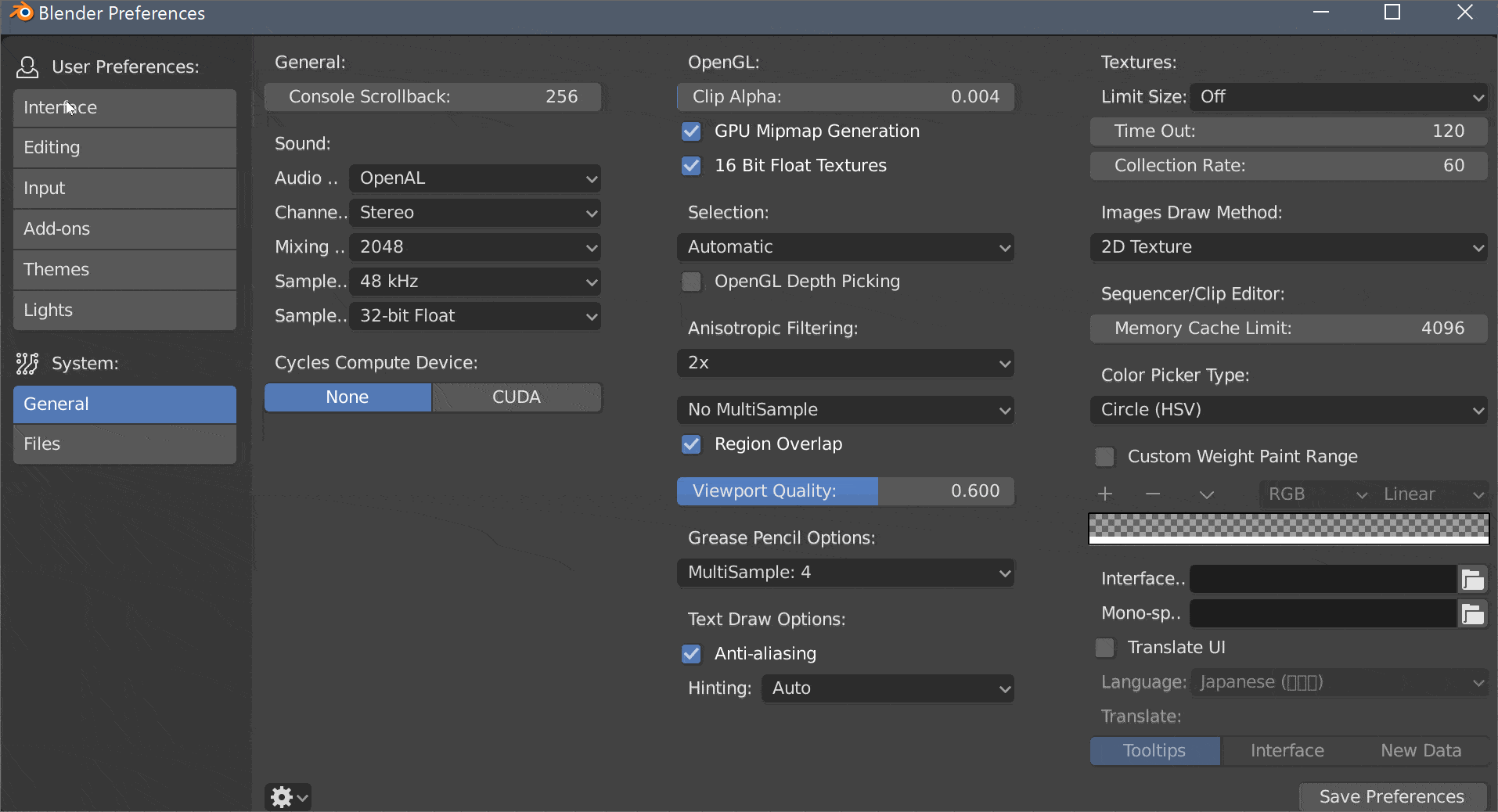The width and height of the screenshot is (1498, 812).
Task: Open Mixing buffer dropdown showing 2048
Action: [475, 247]
